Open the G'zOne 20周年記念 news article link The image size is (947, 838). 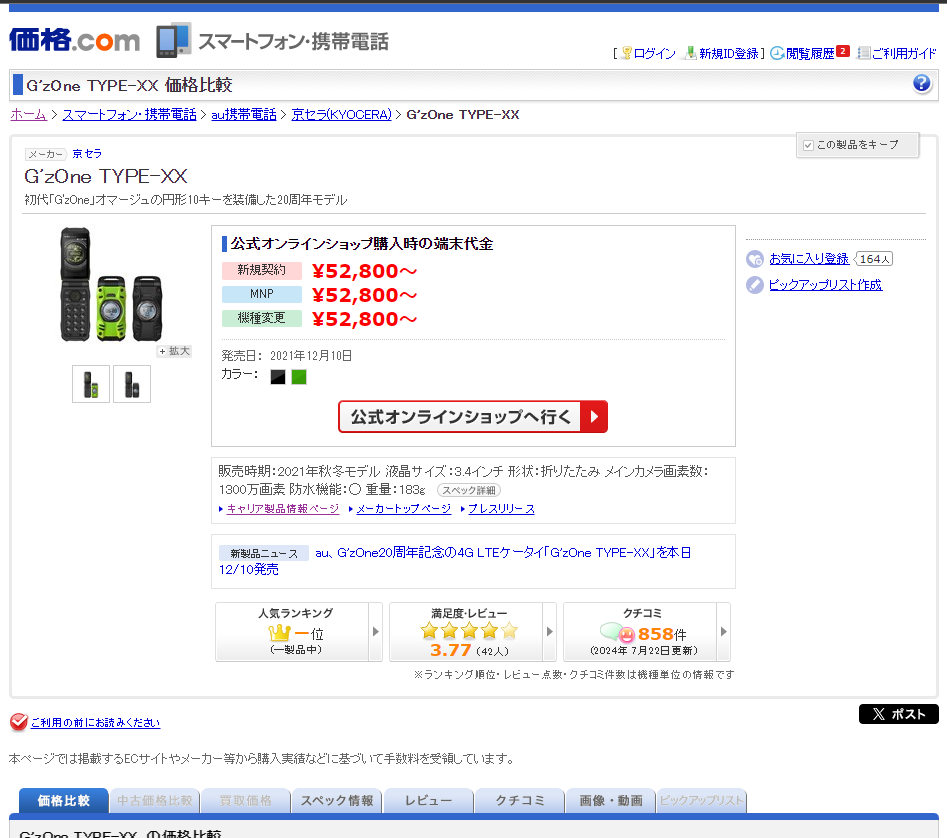455,561
